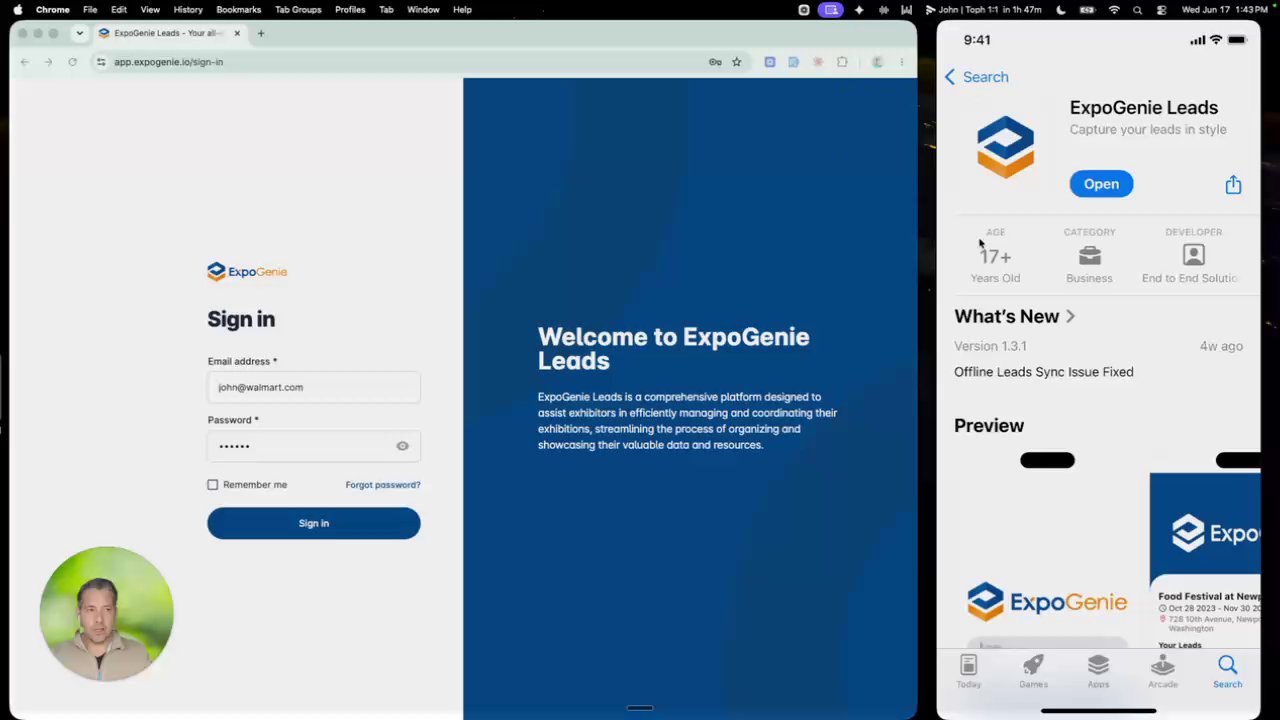Switch to the Arcade tab in App Store
Image resolution: width=1280 pixels, height=720 pixels.
coord(1163,671)
